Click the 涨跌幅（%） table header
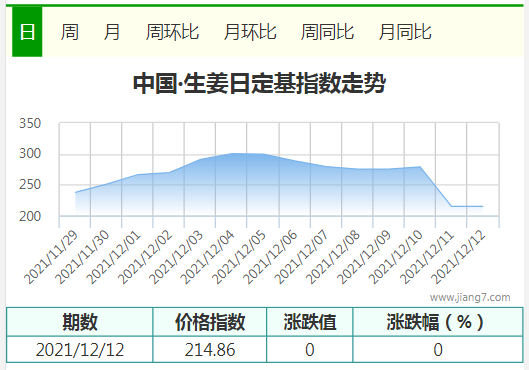 pos(438,322)
